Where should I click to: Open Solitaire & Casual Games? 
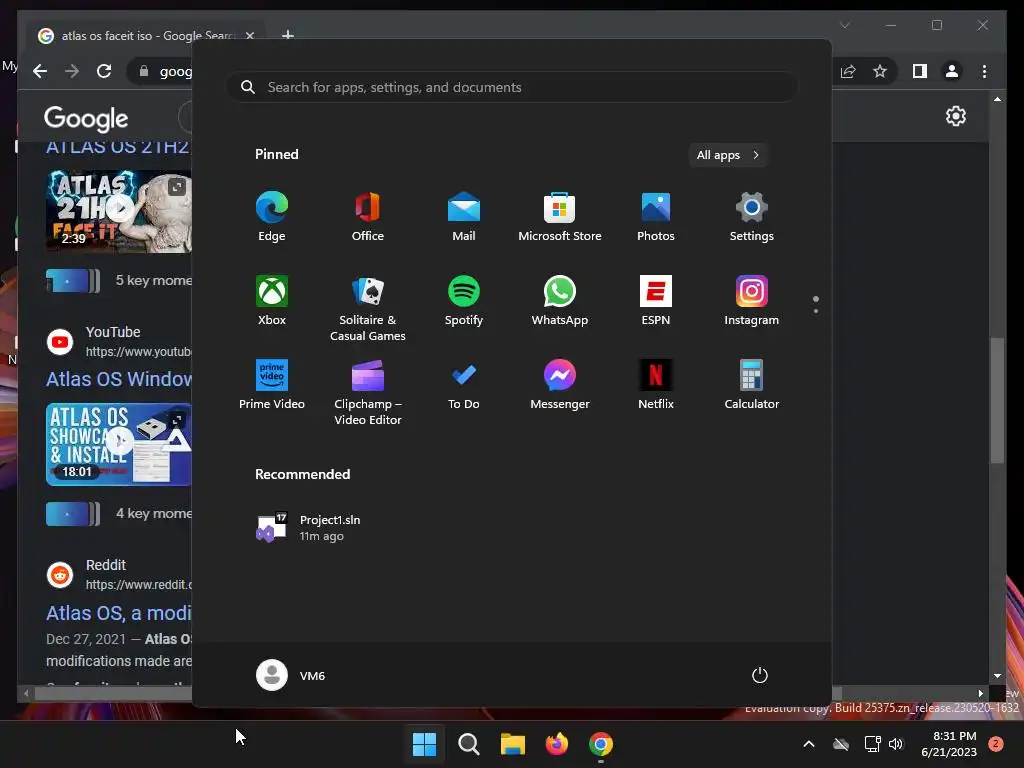click(x=368, y=309)
